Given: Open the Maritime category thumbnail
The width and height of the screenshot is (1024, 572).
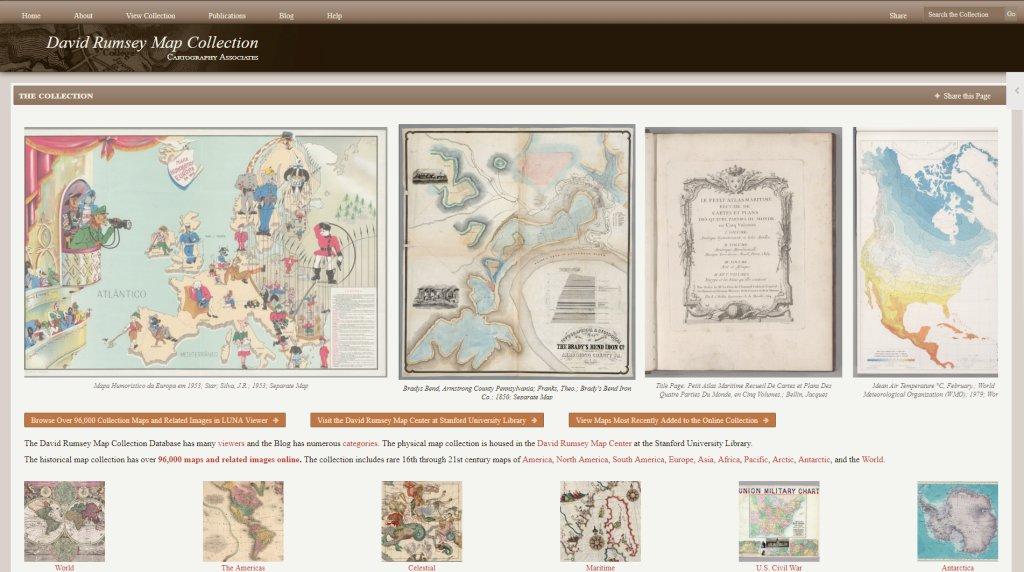Looking at the screenshot, I should coord(600,522).
